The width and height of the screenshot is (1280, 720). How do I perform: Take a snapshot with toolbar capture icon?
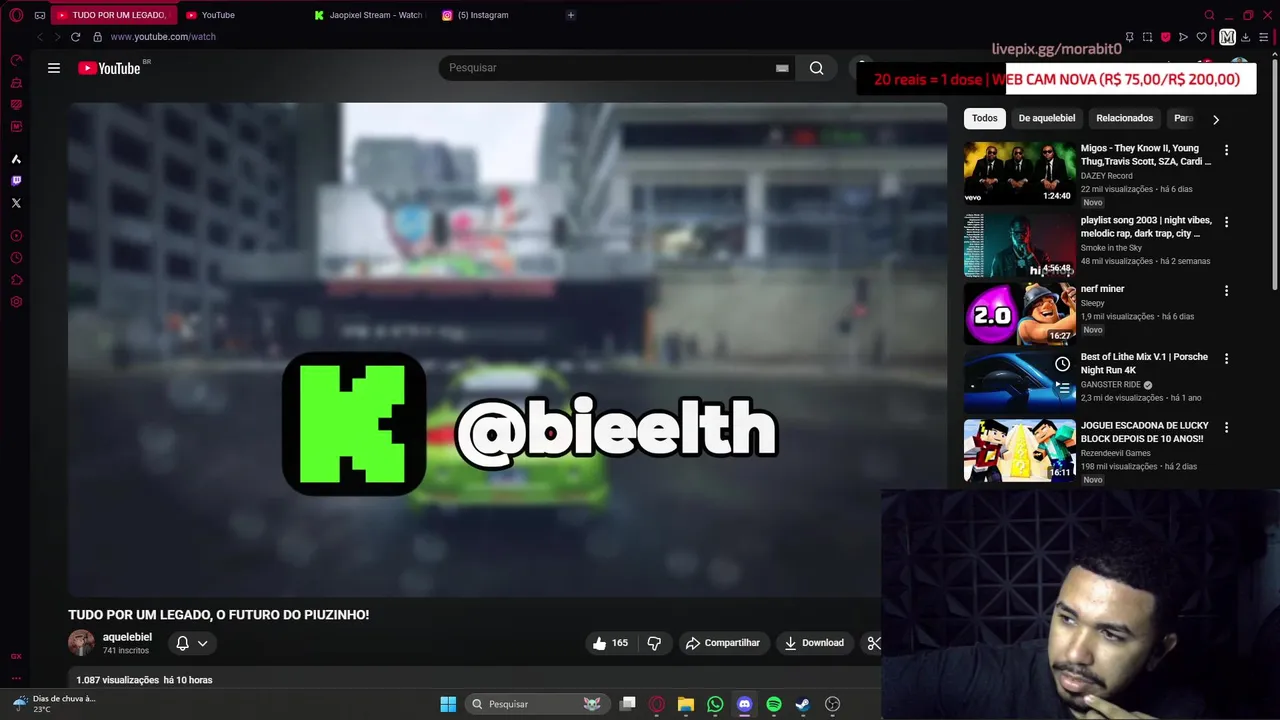click(x=1147, y=37)
